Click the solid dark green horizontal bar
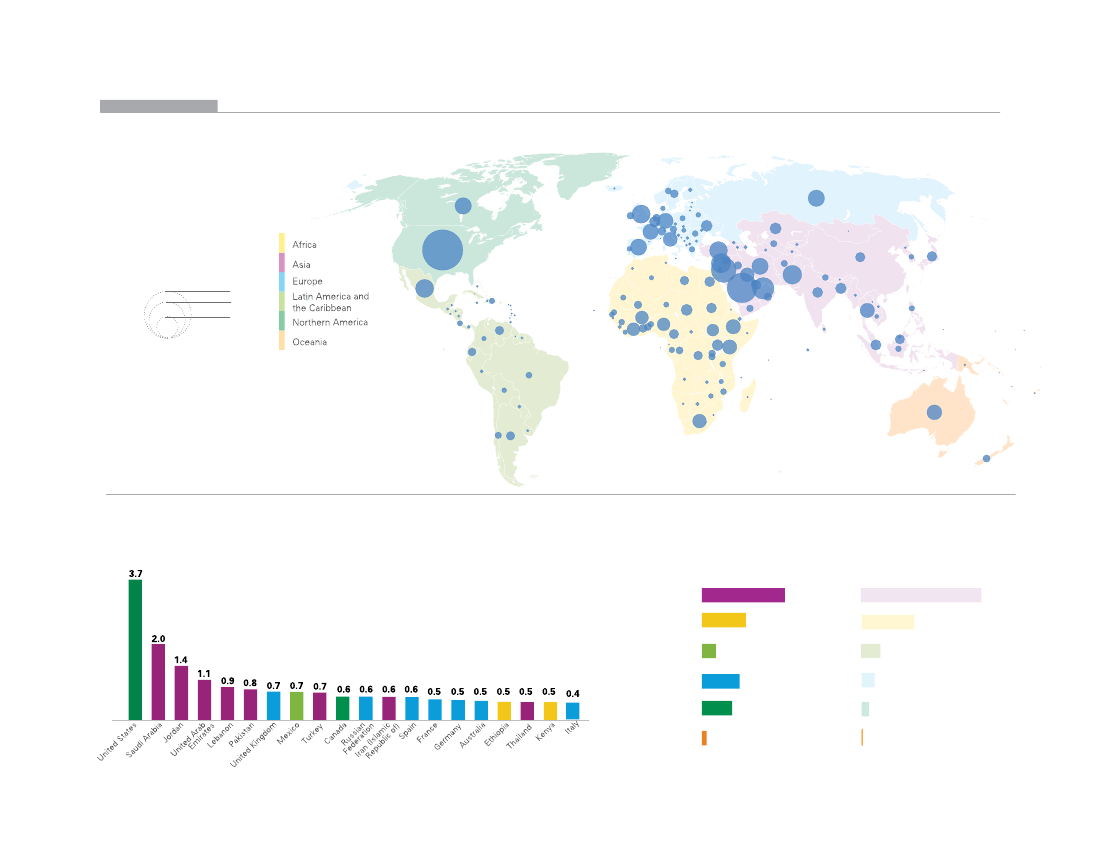 pyautogui.click(x=717, y=708)
